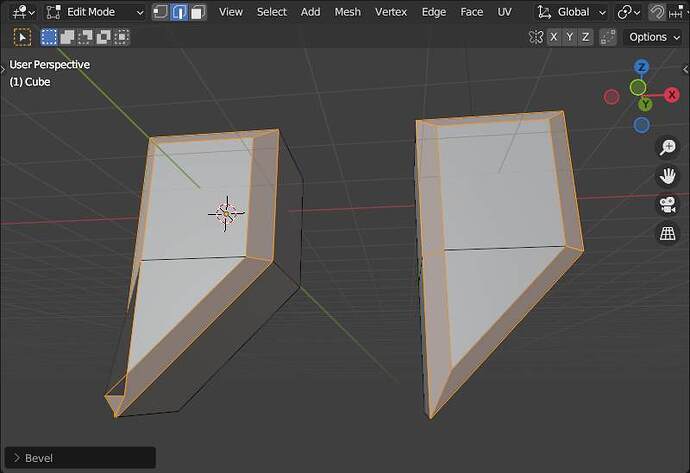The image size is (690, 473).
Task: Expand the left toolbar arrow
Action: 3,69
